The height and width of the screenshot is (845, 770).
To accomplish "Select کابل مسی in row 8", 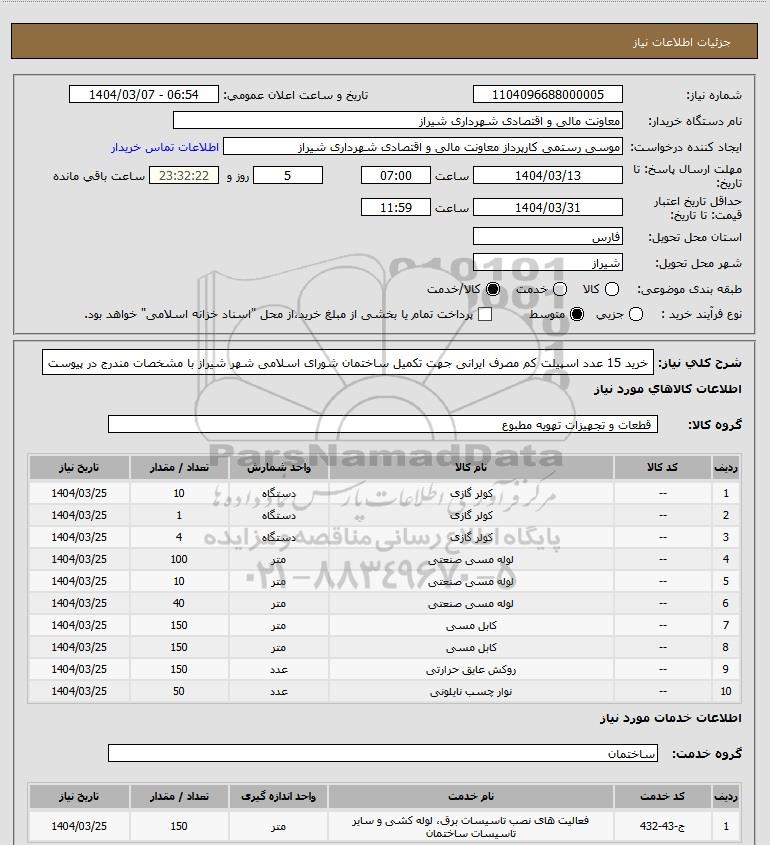I will [471, 647].
